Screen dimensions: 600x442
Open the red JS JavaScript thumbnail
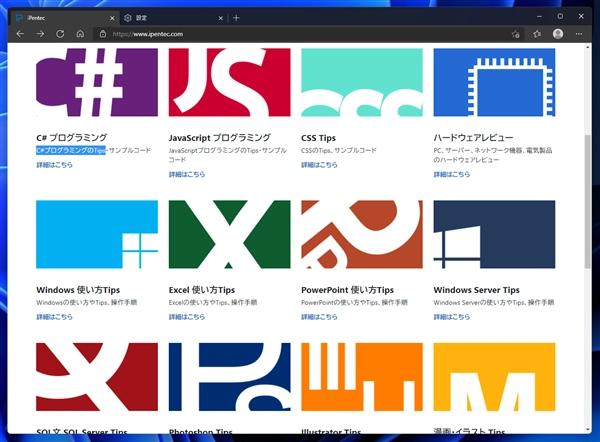point(230,82)
